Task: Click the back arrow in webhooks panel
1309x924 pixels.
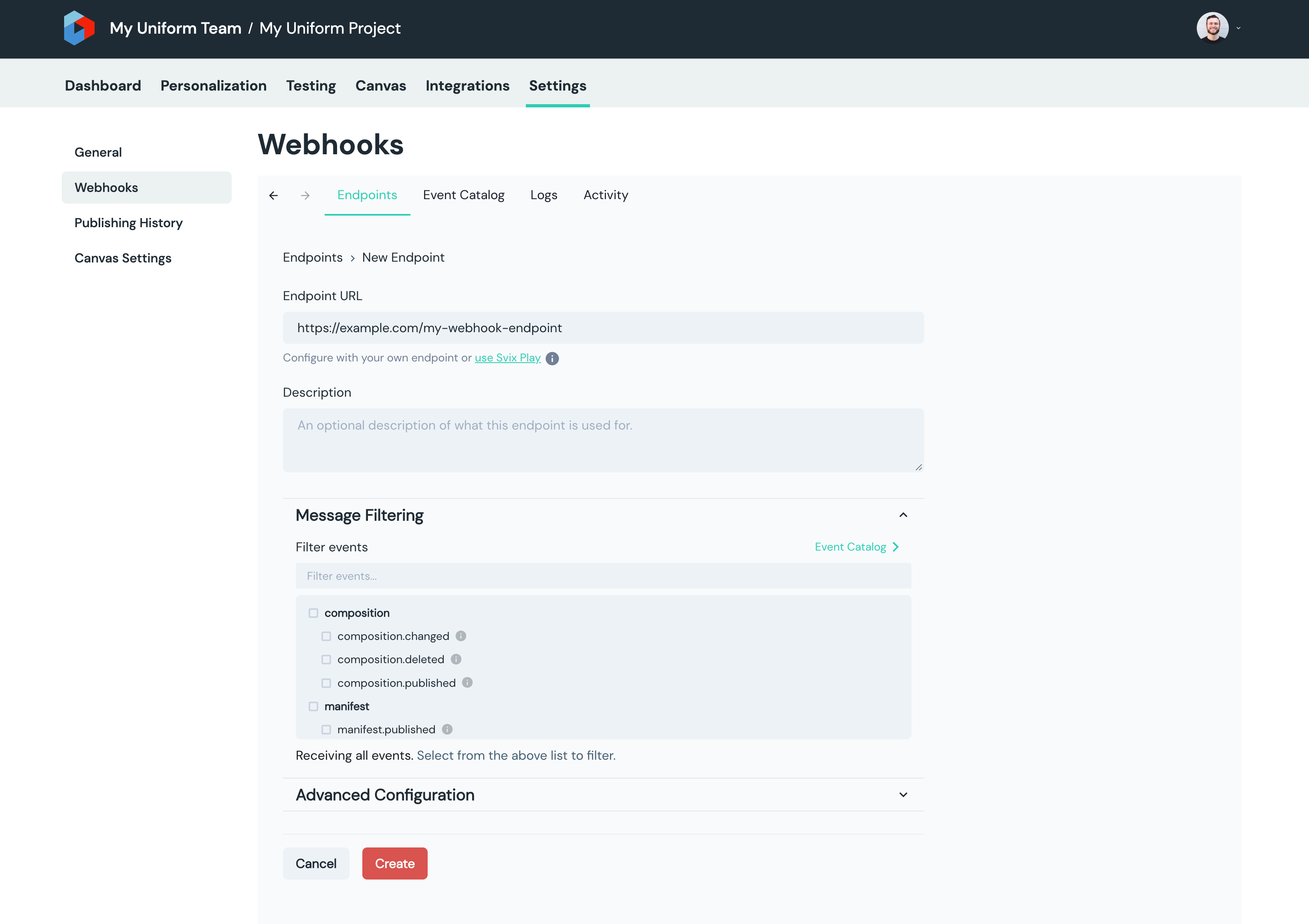Action: coord(274,196)
